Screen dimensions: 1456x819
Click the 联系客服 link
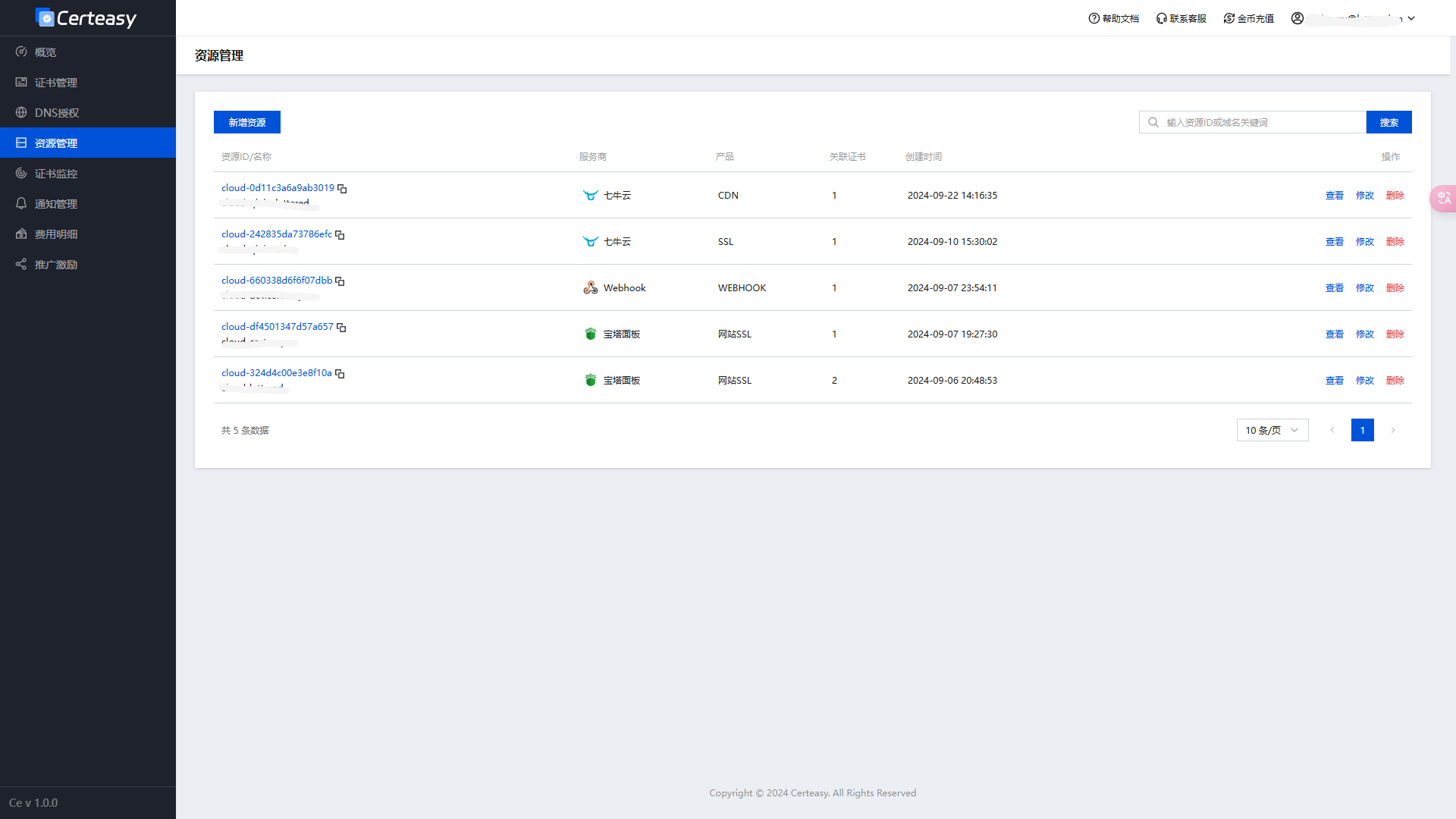click(1181, 18)
